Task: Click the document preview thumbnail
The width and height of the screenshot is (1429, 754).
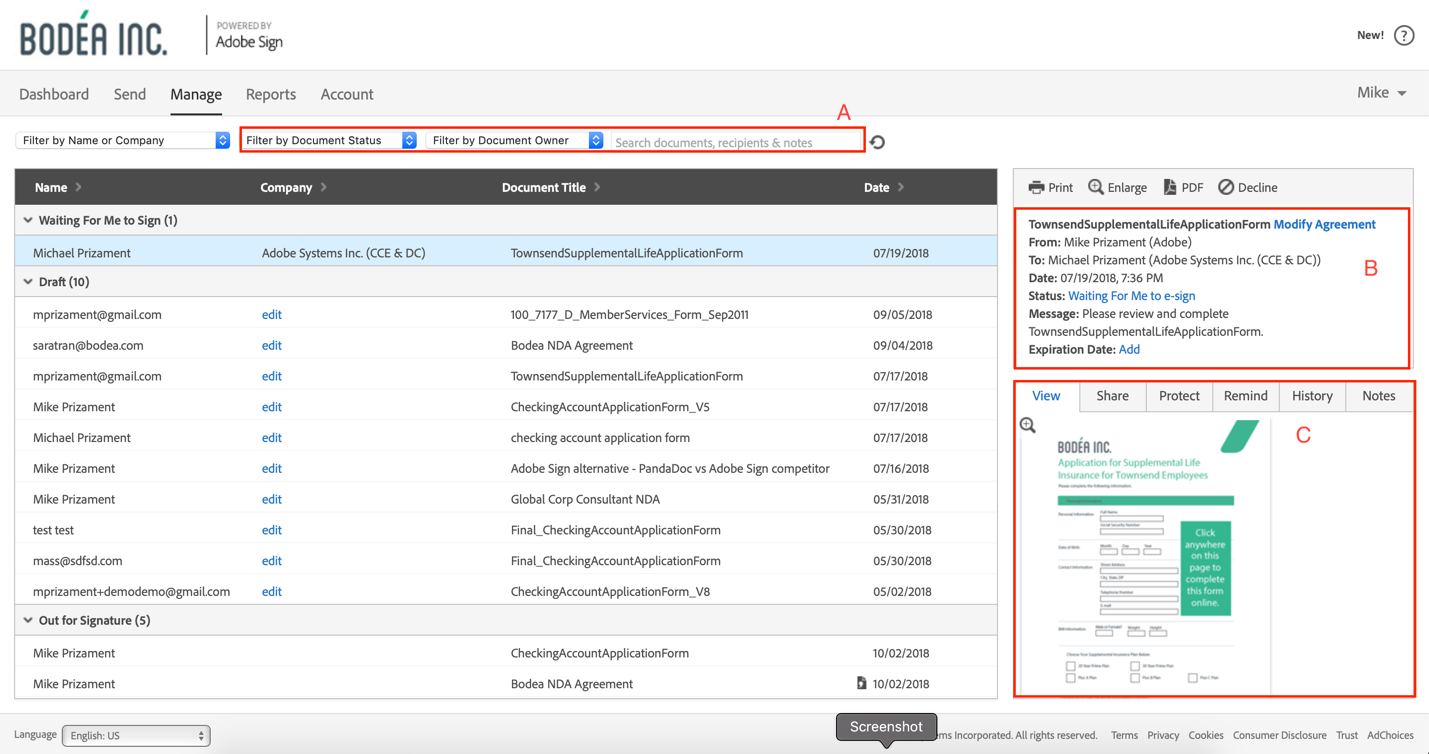Action: [x=1144, y=556]
